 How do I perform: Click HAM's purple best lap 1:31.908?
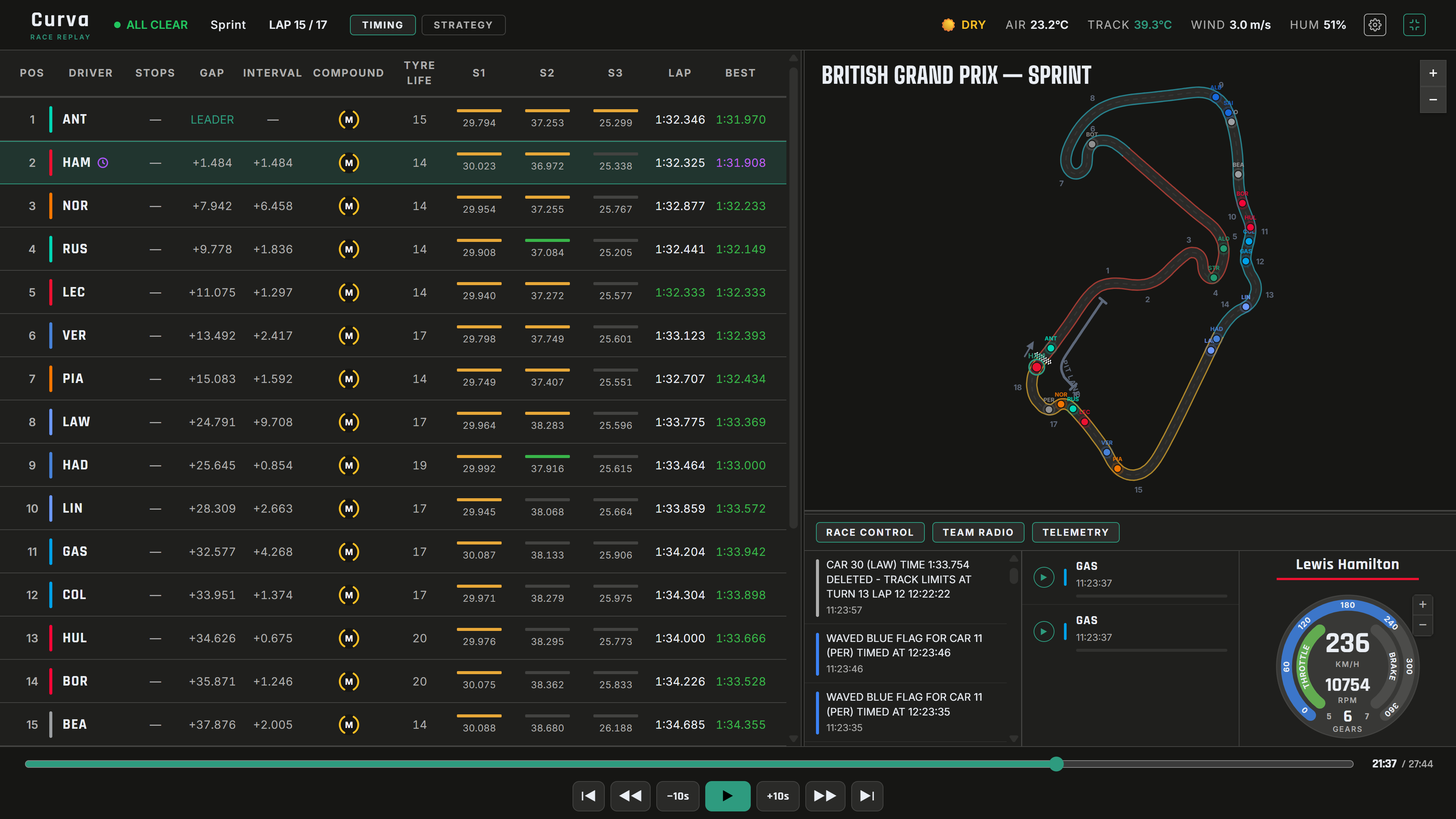741,163
